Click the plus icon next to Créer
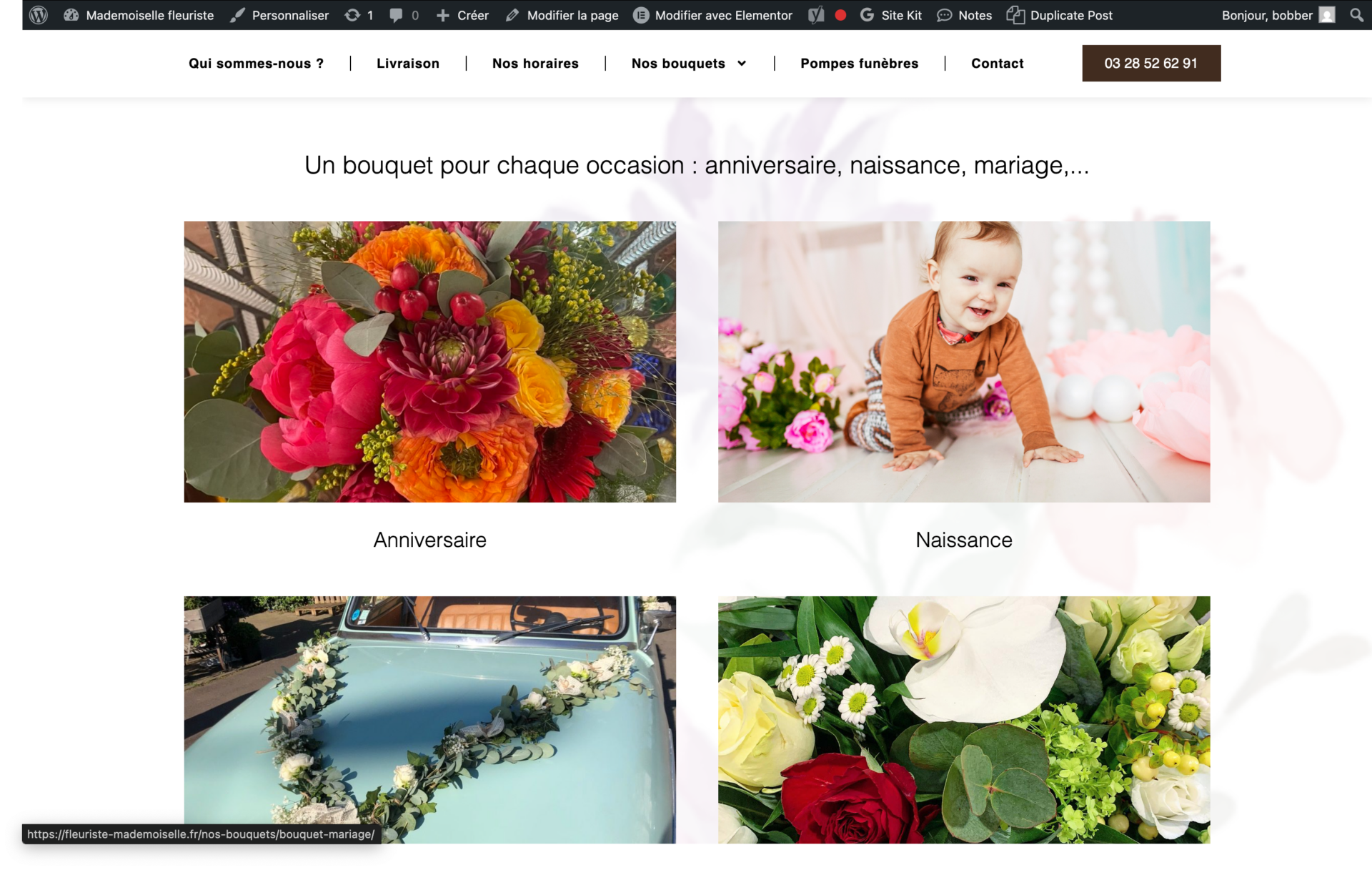The width and height of the screenshot is (1372, 870). 443,15
